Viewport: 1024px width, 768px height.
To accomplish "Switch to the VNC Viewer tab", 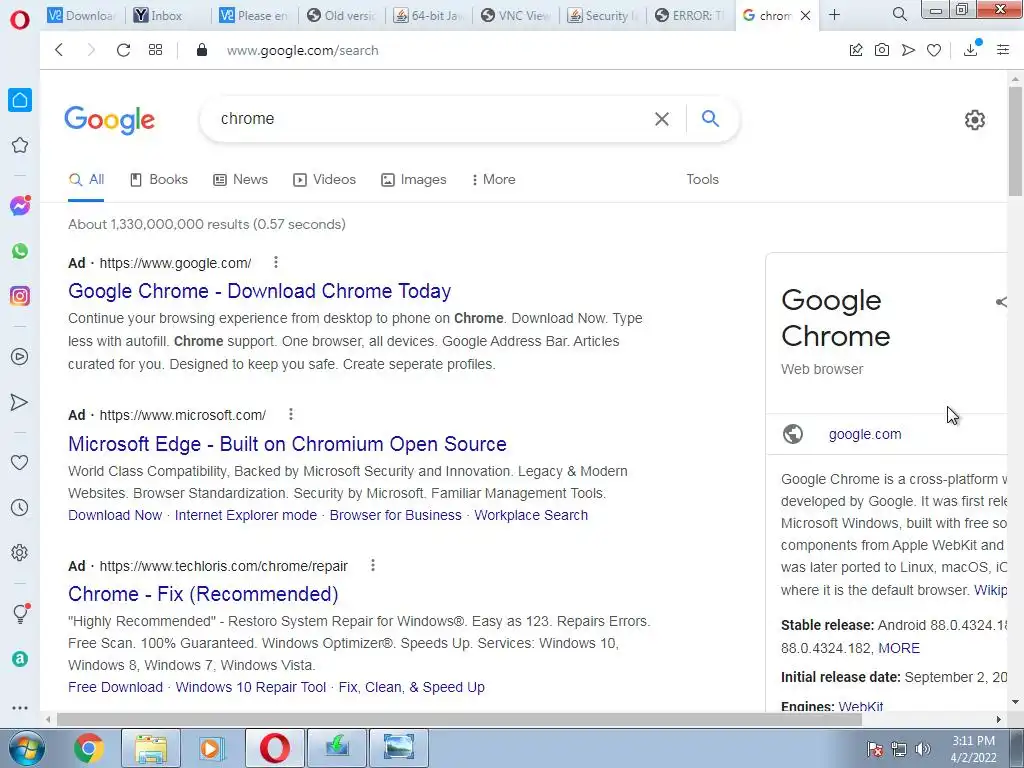I will point(516,15).
